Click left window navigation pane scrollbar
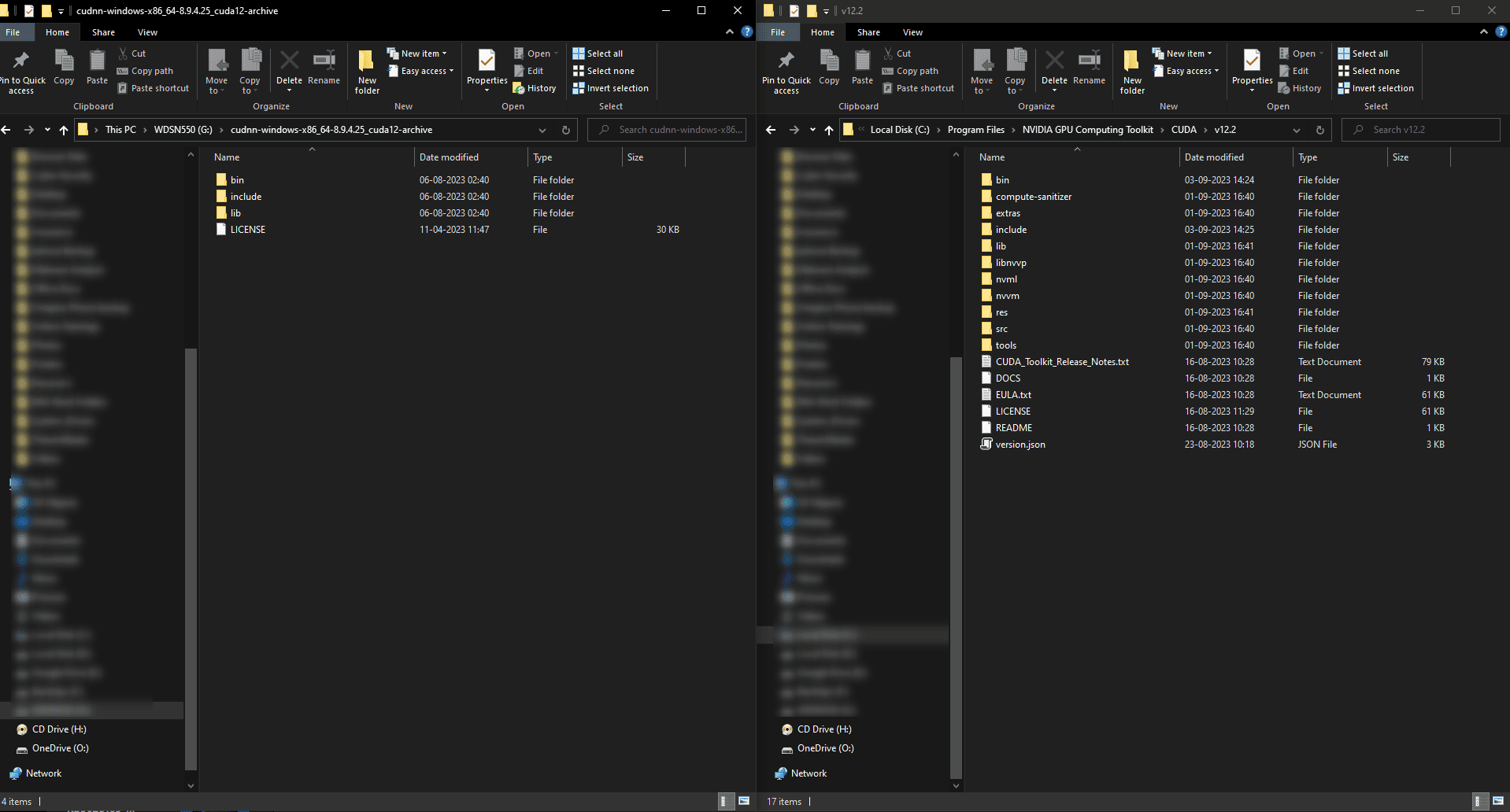Screen dimensions: 1510x812 coord(191,559)
